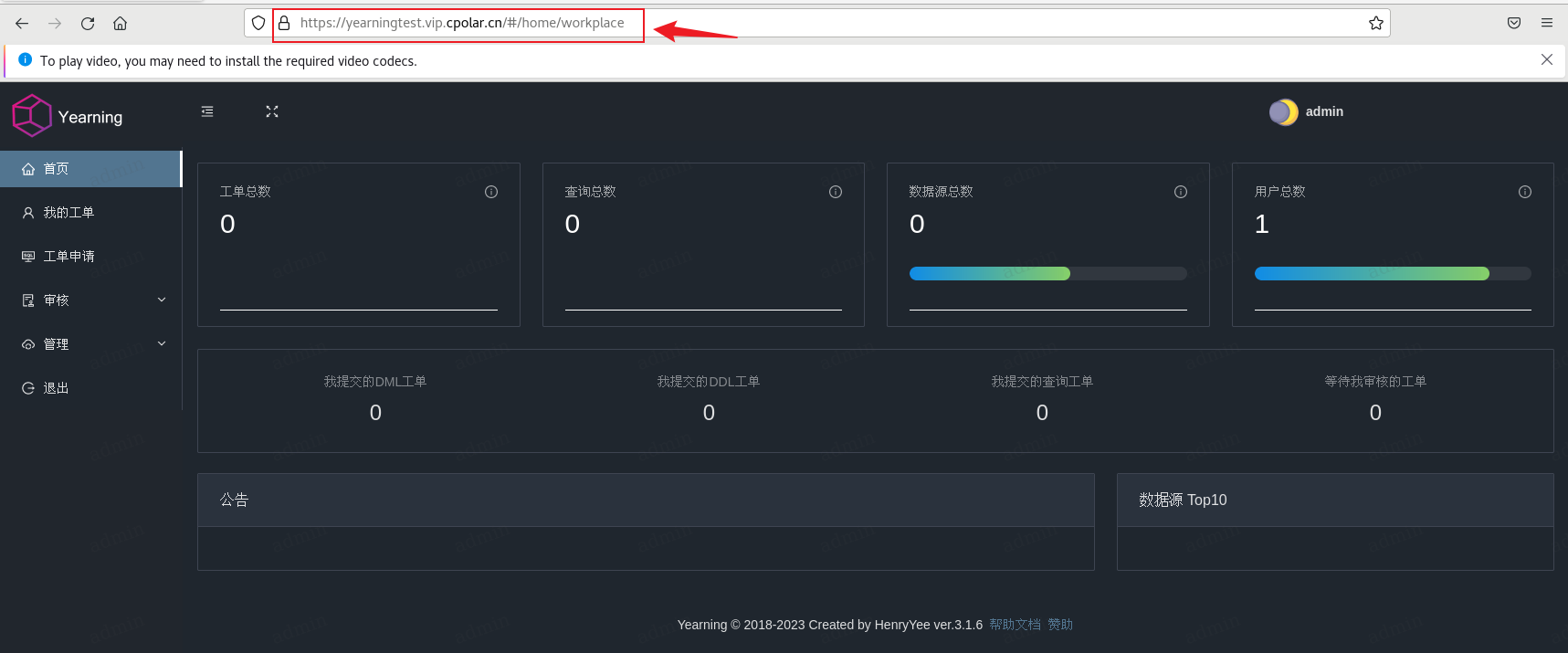Click info icon on 查询总数 card
The image size is (1568, 653).
click(836, 192)
